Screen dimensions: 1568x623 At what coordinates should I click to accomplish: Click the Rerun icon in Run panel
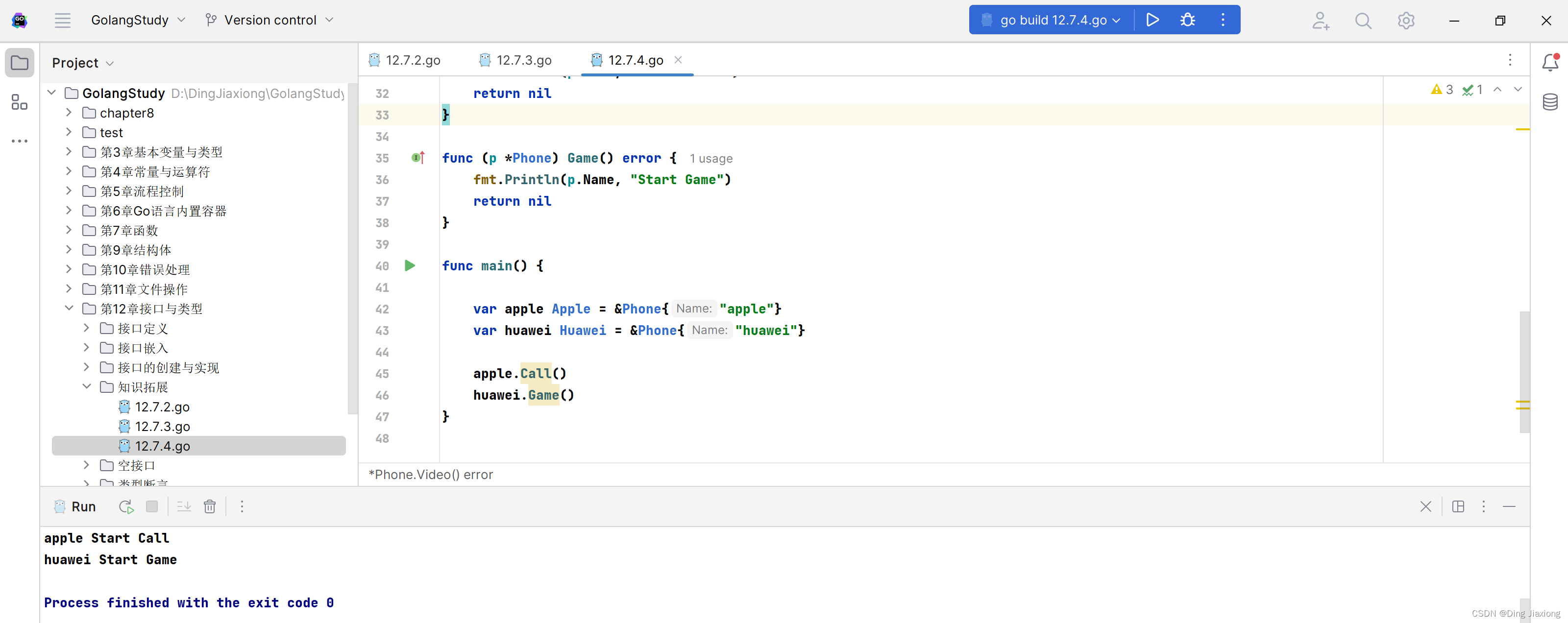click(x=126, y=507)
